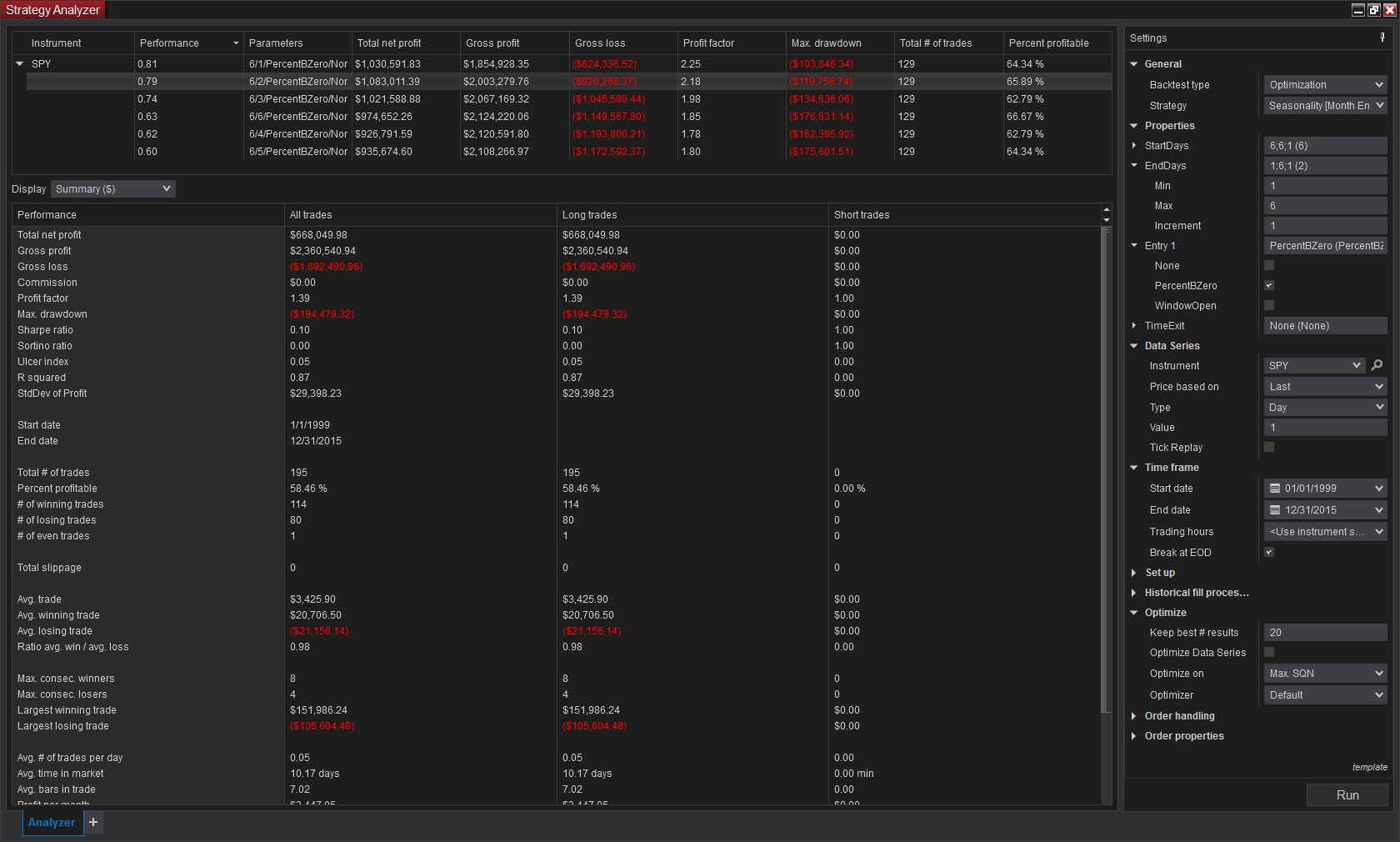Viewport: 1400px width, 842px height.
Task: Open the End date calendar picker
Action: tap(1275, 510)
